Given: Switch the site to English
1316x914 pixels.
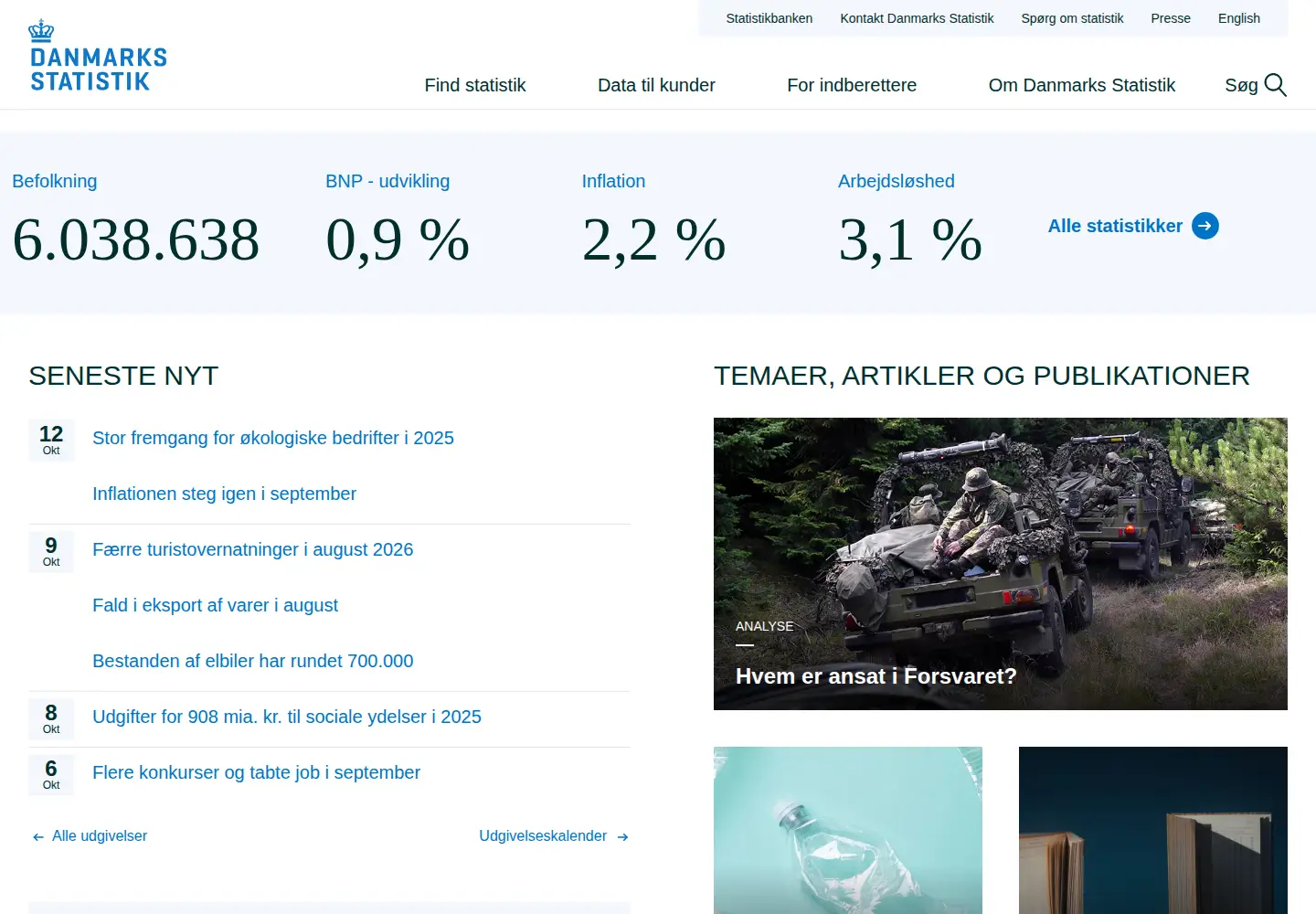Looking at the screenshot, I should 1239,18.
